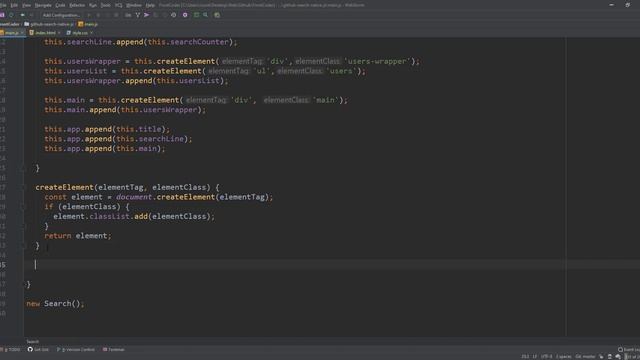Click the purple settings circle icon

click(x=185, y=15)
